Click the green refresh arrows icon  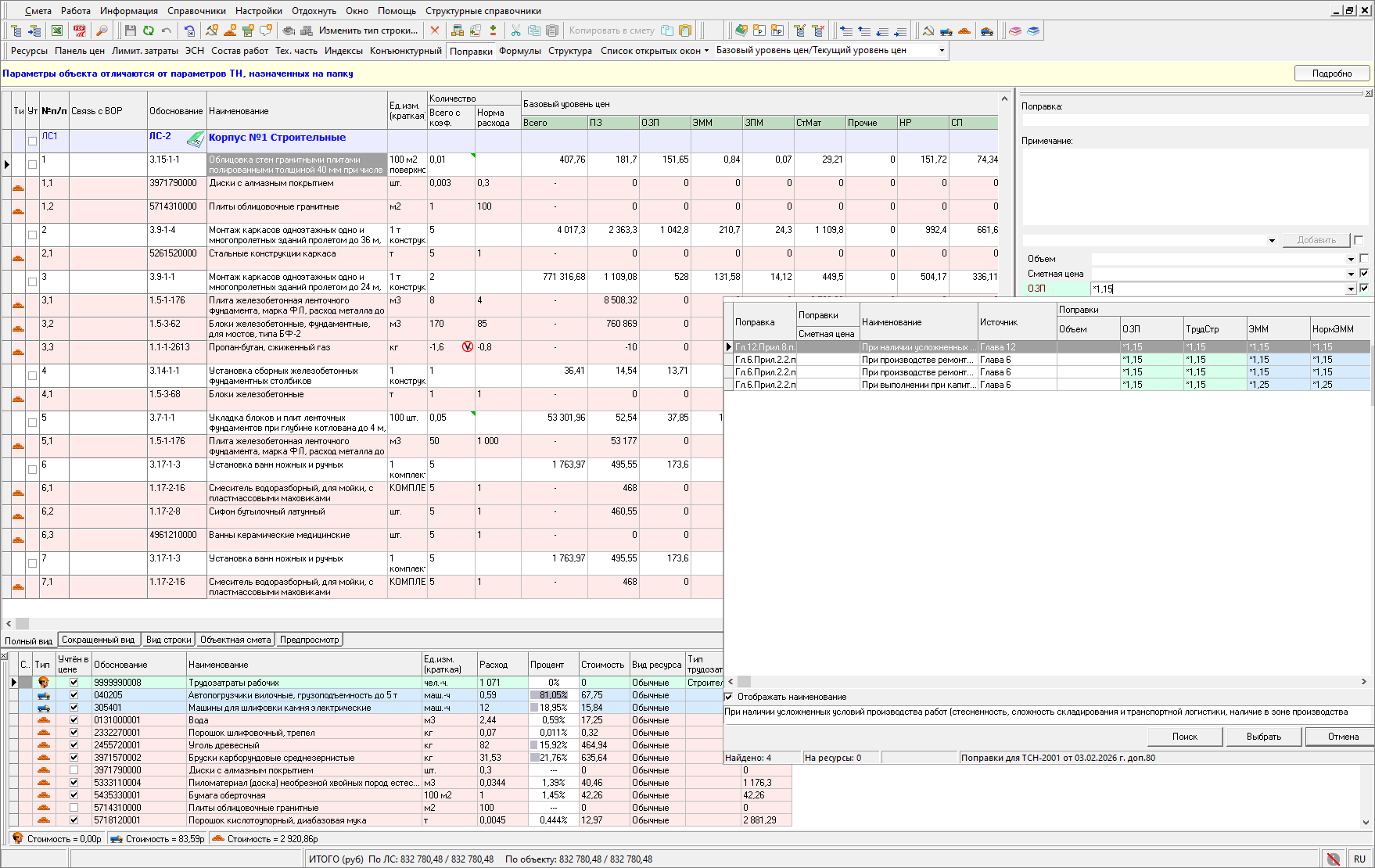pos(148,30)
